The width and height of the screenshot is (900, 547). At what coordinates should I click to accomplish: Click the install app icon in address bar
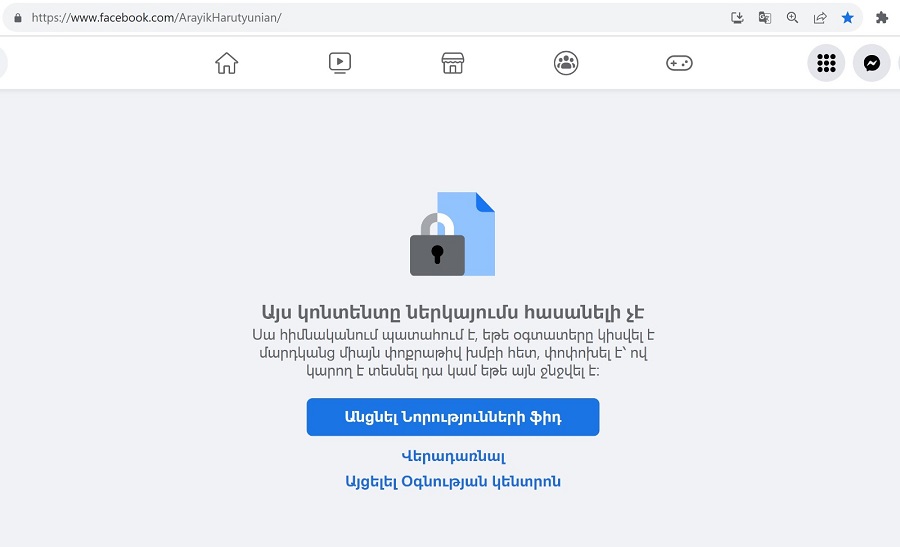(737, 18)
